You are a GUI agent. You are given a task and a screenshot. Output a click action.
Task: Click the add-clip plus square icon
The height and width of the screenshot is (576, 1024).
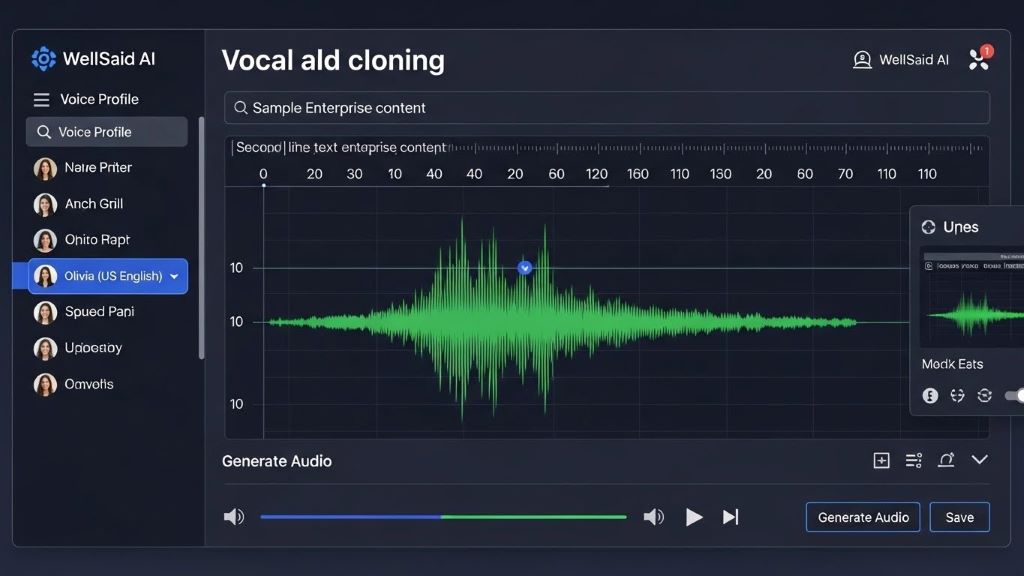pos(882,460)
